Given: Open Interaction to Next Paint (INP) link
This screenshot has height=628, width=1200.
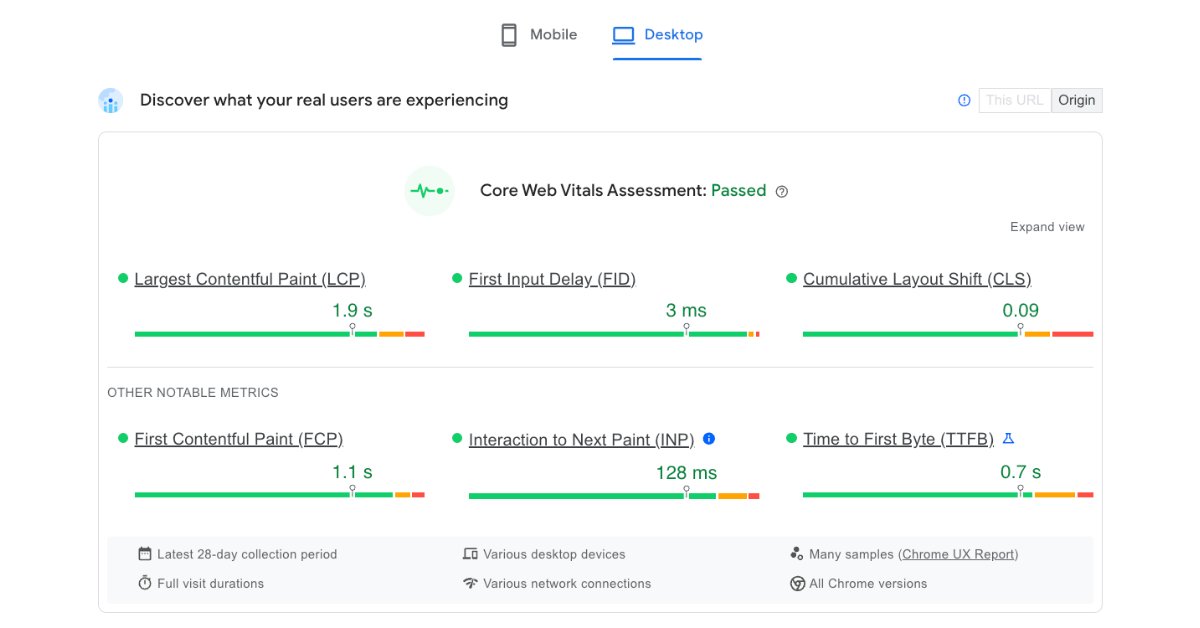Looking at the screenshot, I should coord(581,440).
